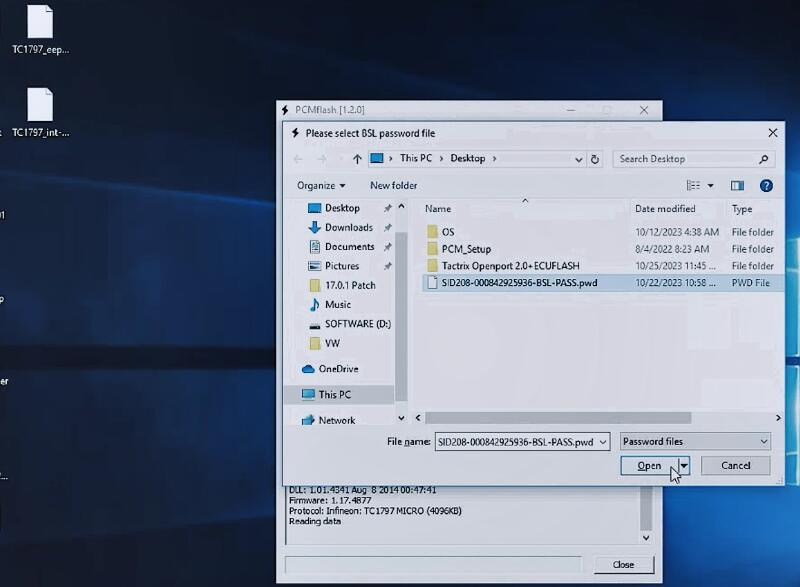Expand the Password files type dropdown
Screen dimensions: 800x587
[764, 441]
